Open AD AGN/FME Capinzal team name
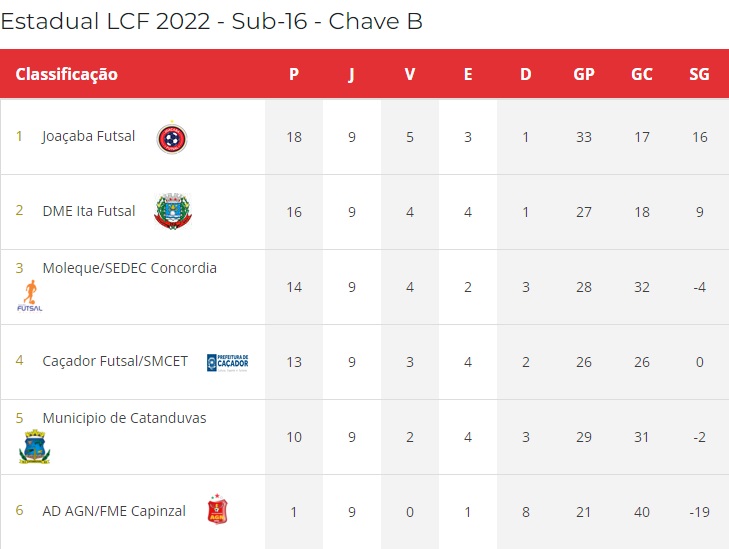Viewport: 729px width, 549px height. (x=114, y=511)
